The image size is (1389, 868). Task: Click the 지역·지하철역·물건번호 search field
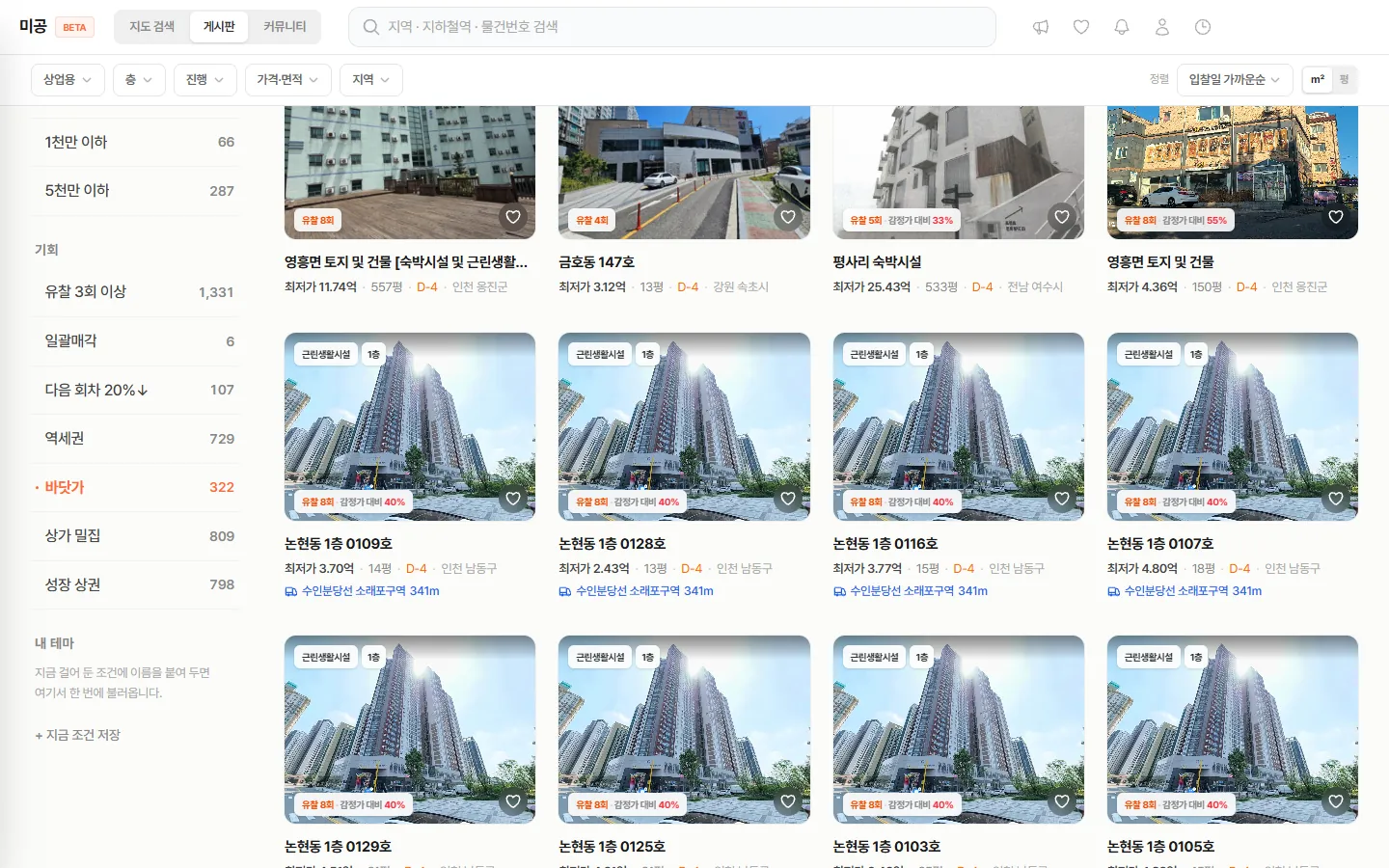coord(671,27)
